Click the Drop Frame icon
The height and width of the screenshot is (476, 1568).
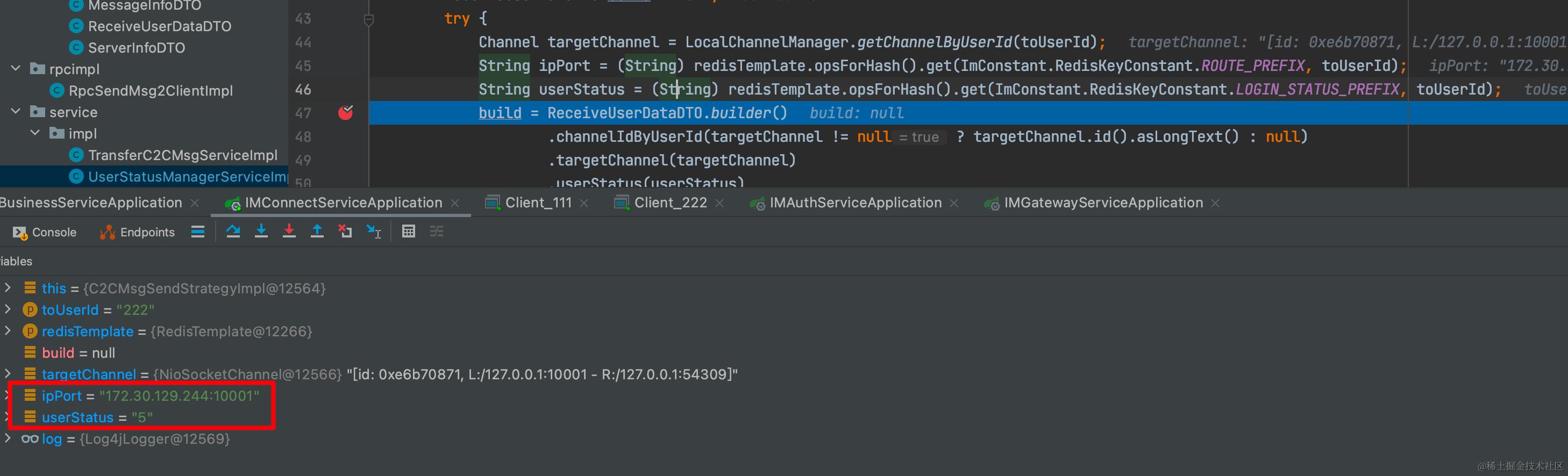pos(345,232)
